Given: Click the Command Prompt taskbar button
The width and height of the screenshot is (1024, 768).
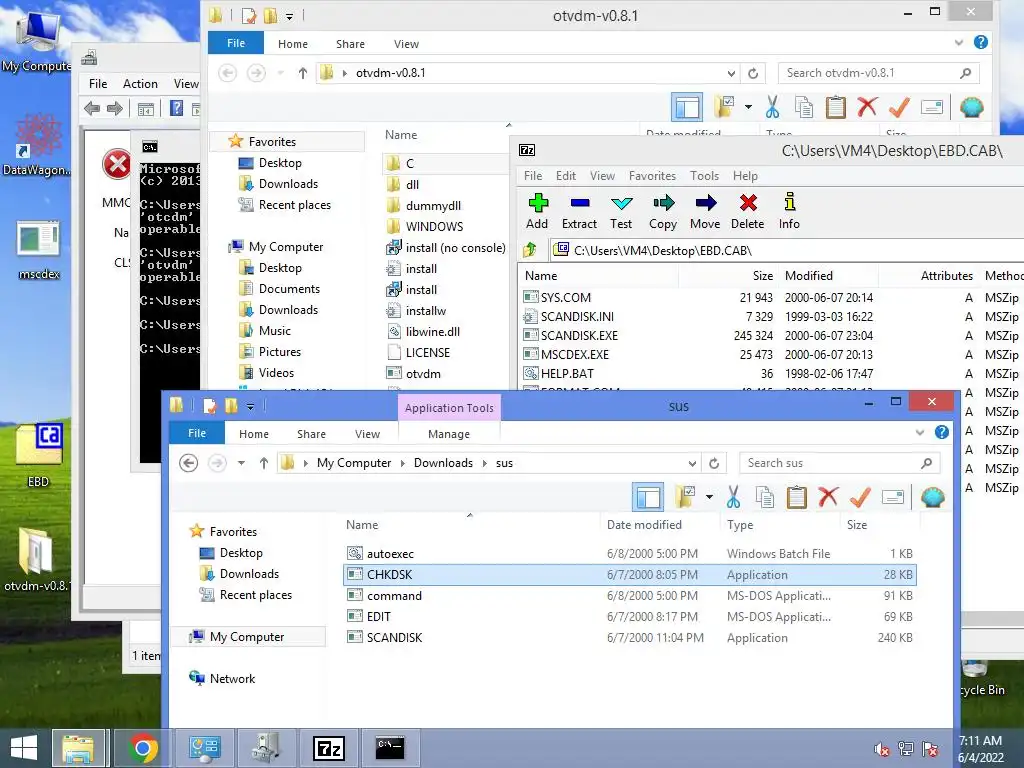Looking at the screenshot, I should point(390,748).
